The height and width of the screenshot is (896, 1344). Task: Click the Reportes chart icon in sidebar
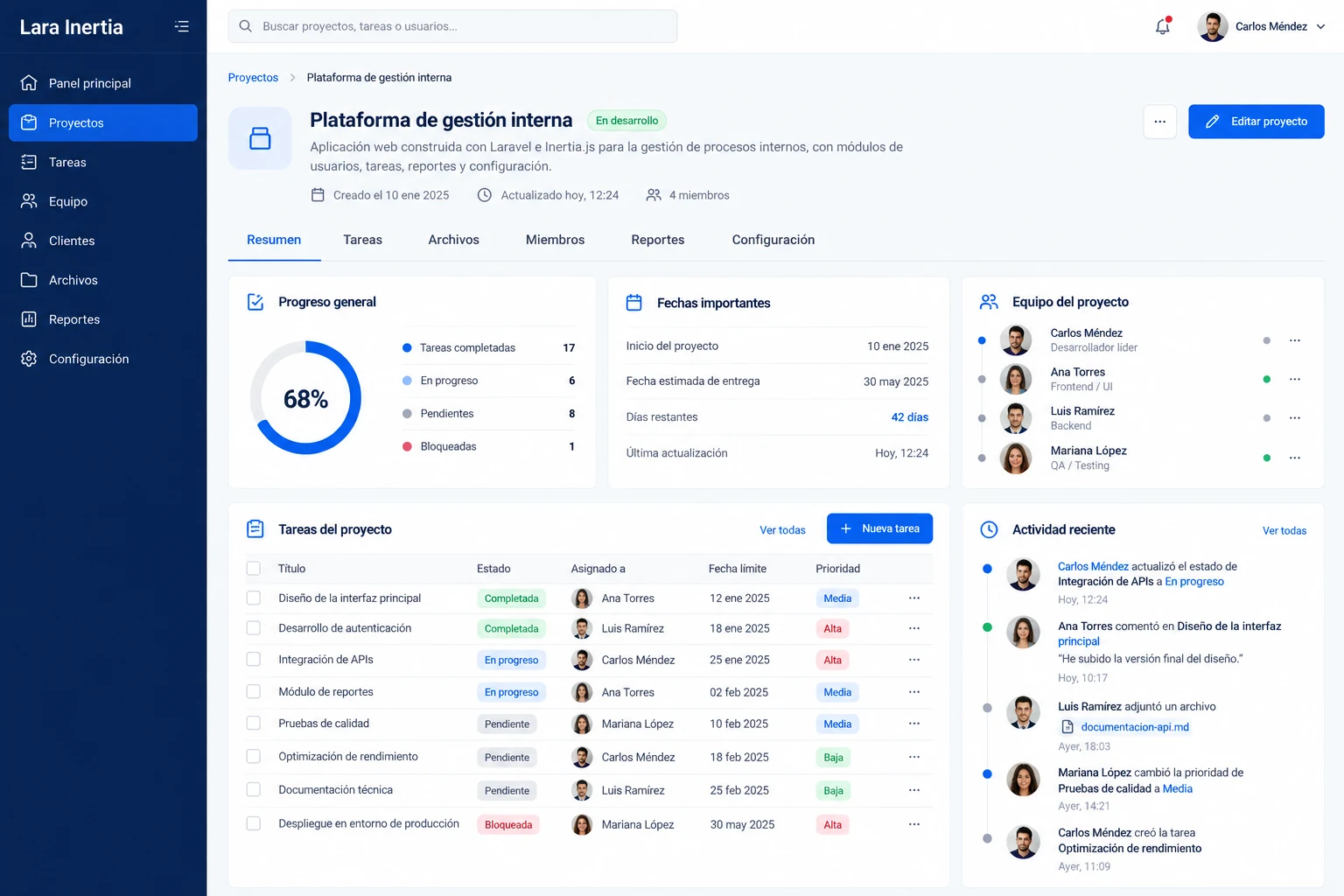point(29,319)
